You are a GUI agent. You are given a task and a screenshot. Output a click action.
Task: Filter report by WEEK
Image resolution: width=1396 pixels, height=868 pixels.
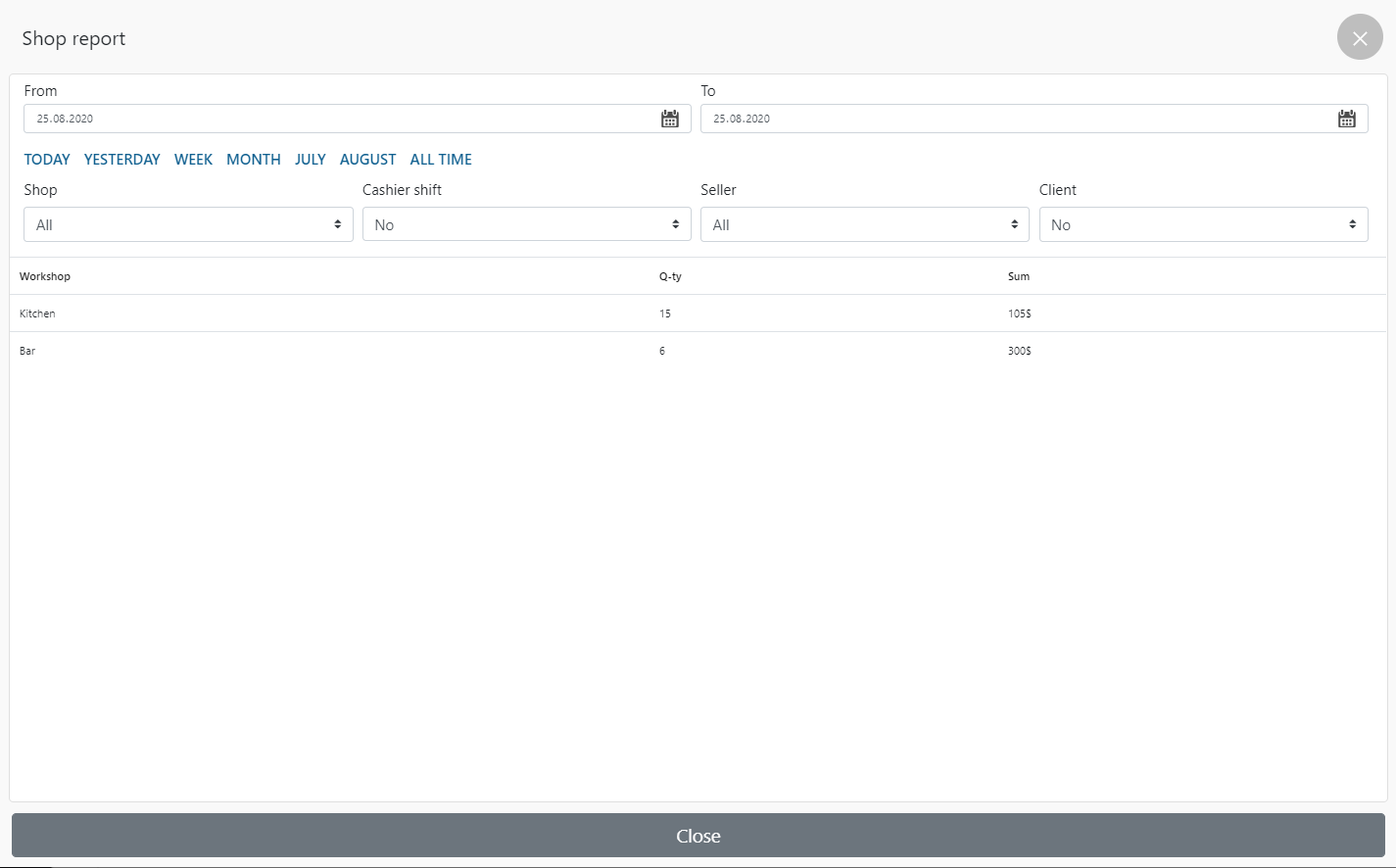tap(193, 160)
